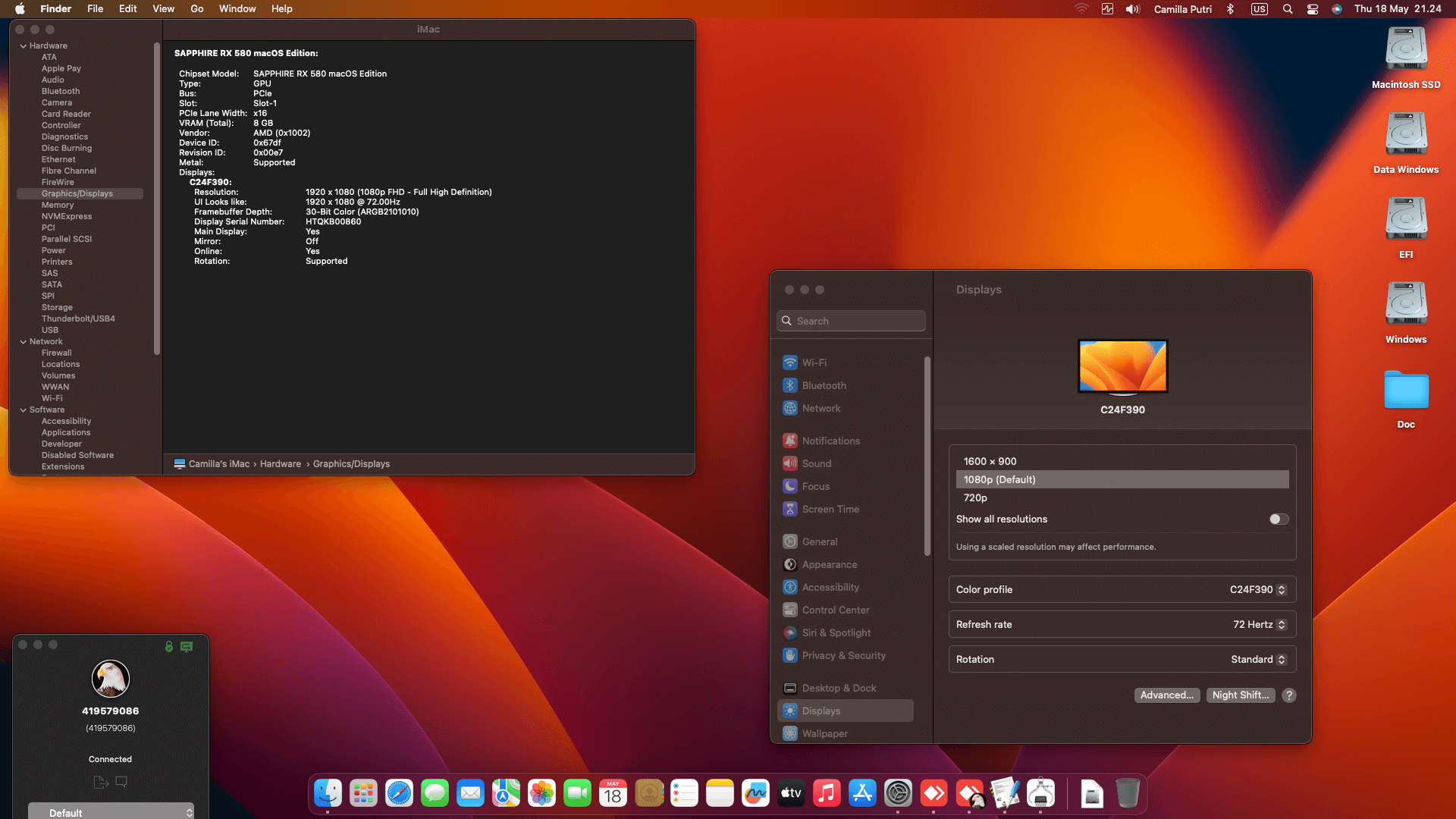Select Disabled Software in sidebar
This screenshot has width=1456, height=819.
click(77, 456)
